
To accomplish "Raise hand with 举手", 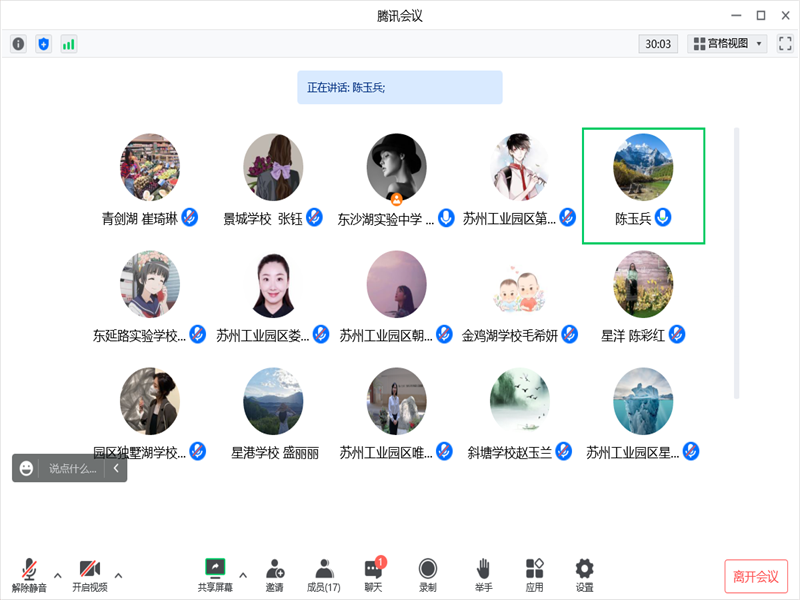I will click(483, 575).
